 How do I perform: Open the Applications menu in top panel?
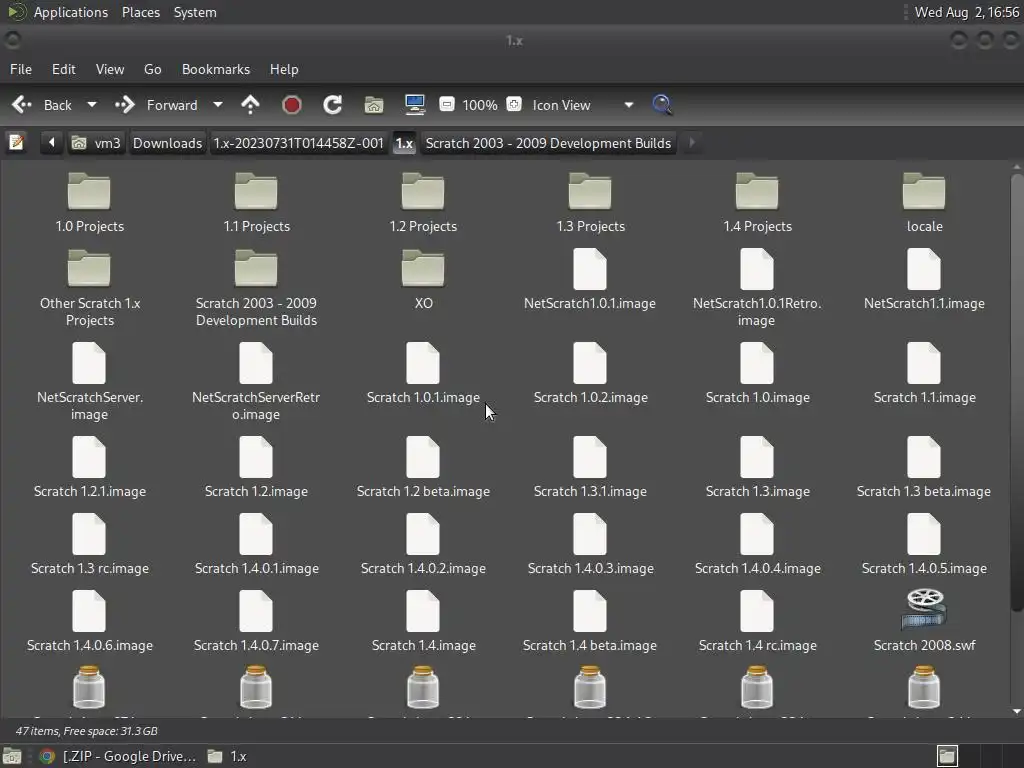tap(71, 12)
